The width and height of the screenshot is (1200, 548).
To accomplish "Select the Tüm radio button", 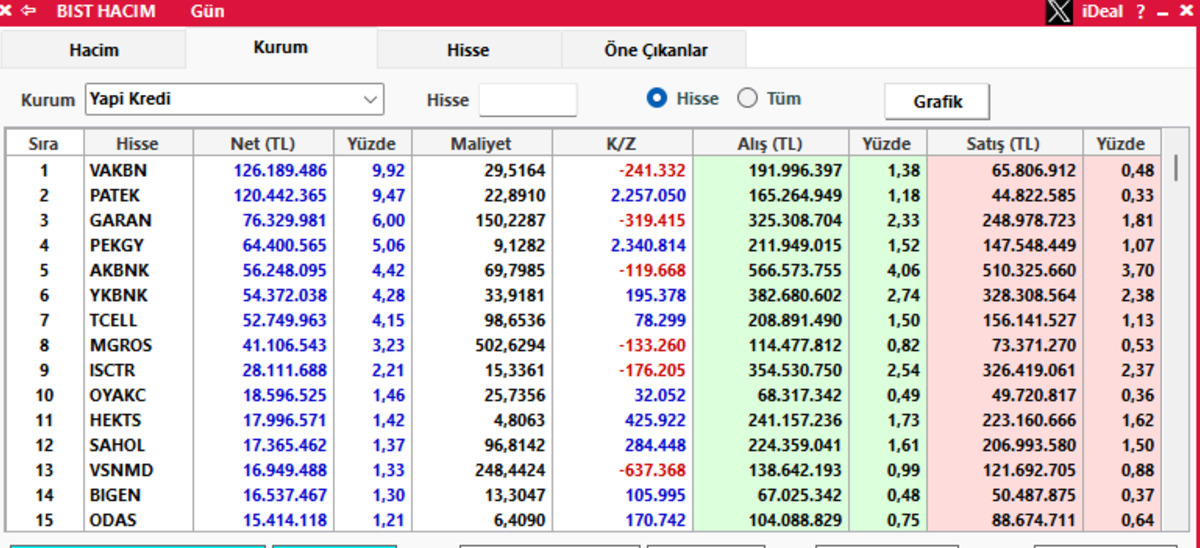I will tap(747, 98).
